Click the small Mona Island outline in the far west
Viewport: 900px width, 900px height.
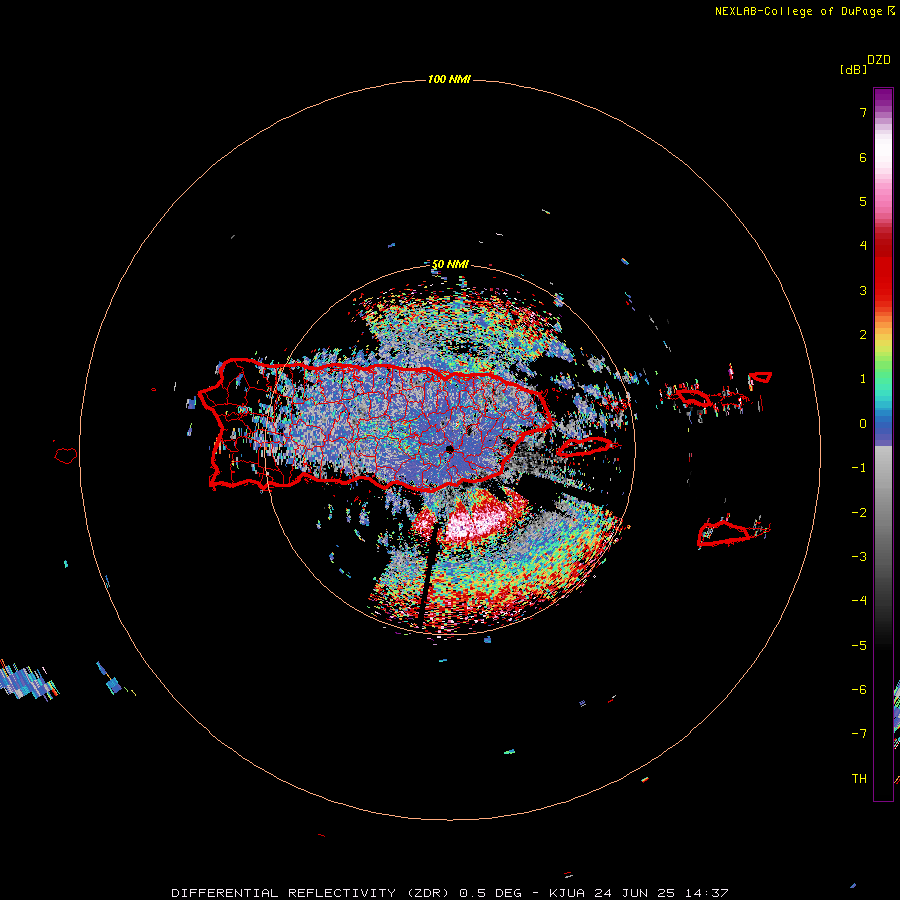[66, 456]
